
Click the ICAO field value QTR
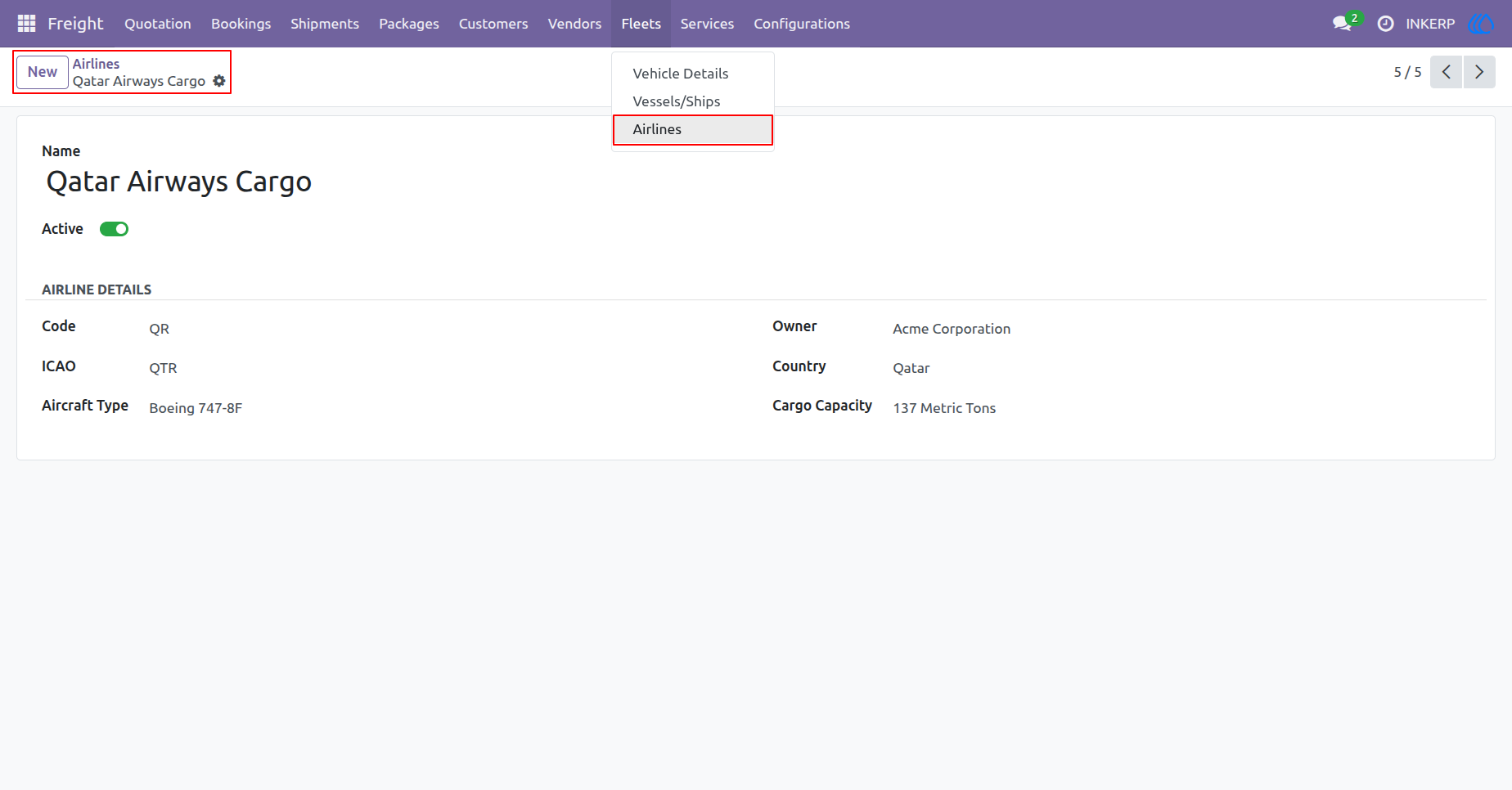pyautogui.click(x=163, y=368)
